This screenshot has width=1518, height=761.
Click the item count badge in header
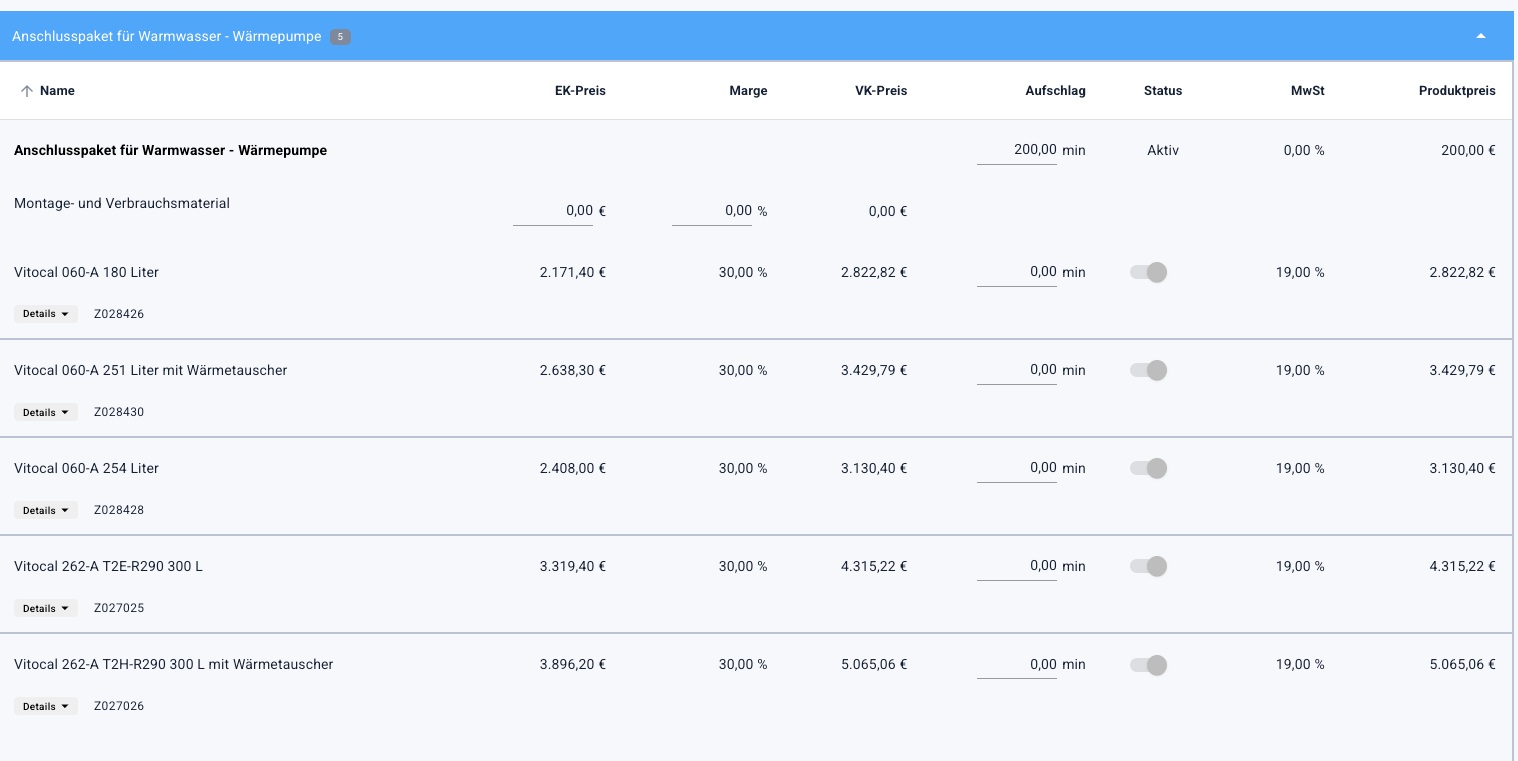340,37
